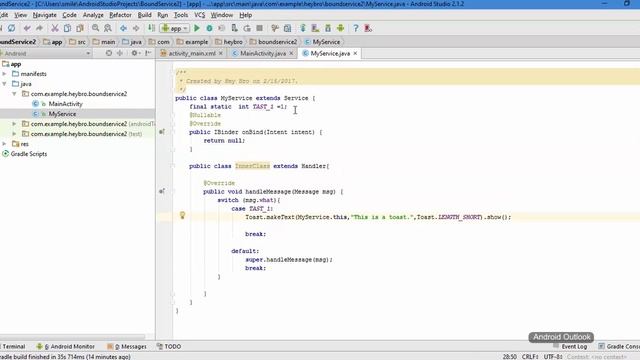The image size is (640, 360).
Task: Collapse the com.example.heybro.boundservice2 main package
Action: point(14,94)
